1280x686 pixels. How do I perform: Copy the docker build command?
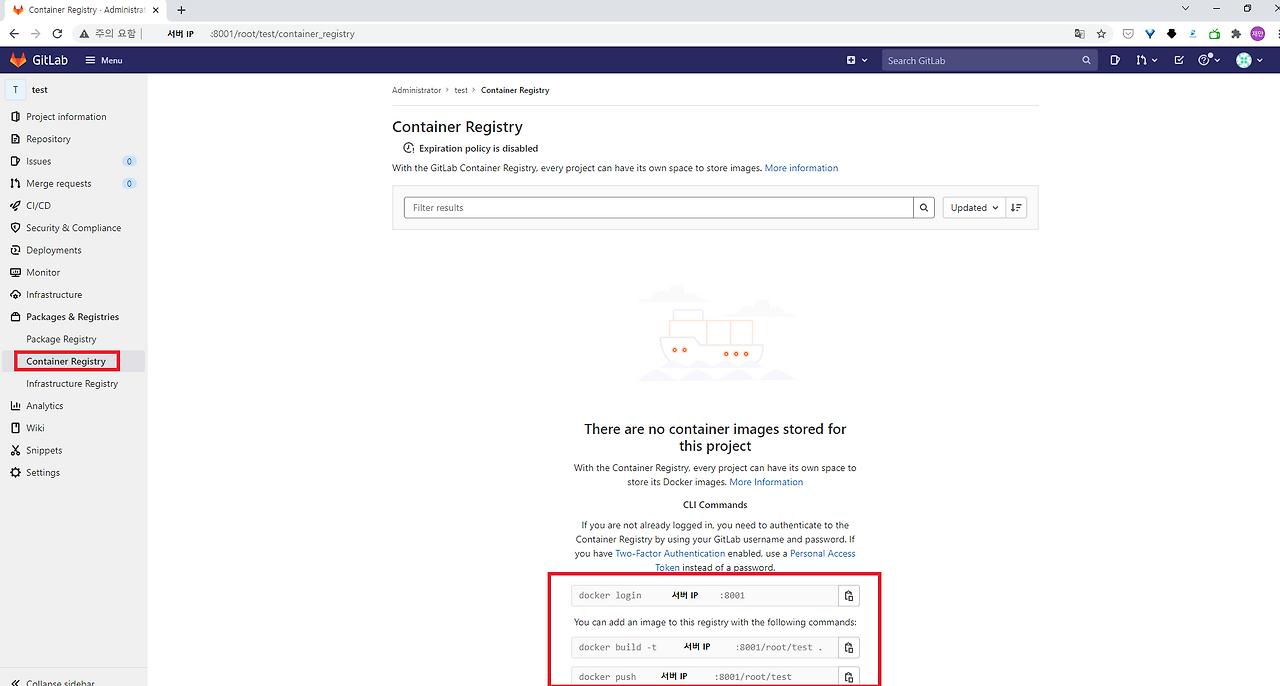[x=848, y=647]
